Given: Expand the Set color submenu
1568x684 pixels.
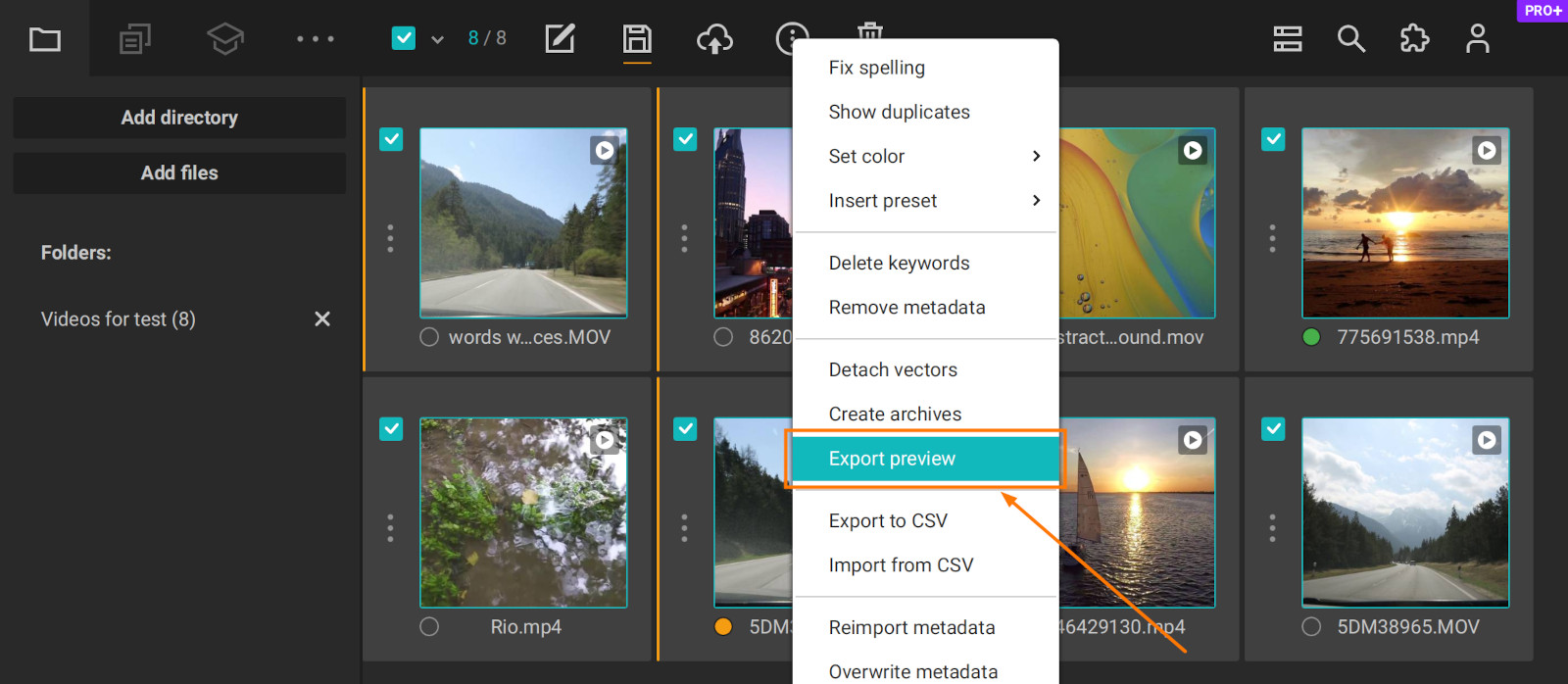Looking at the screenshot, I should coord(925,156).
